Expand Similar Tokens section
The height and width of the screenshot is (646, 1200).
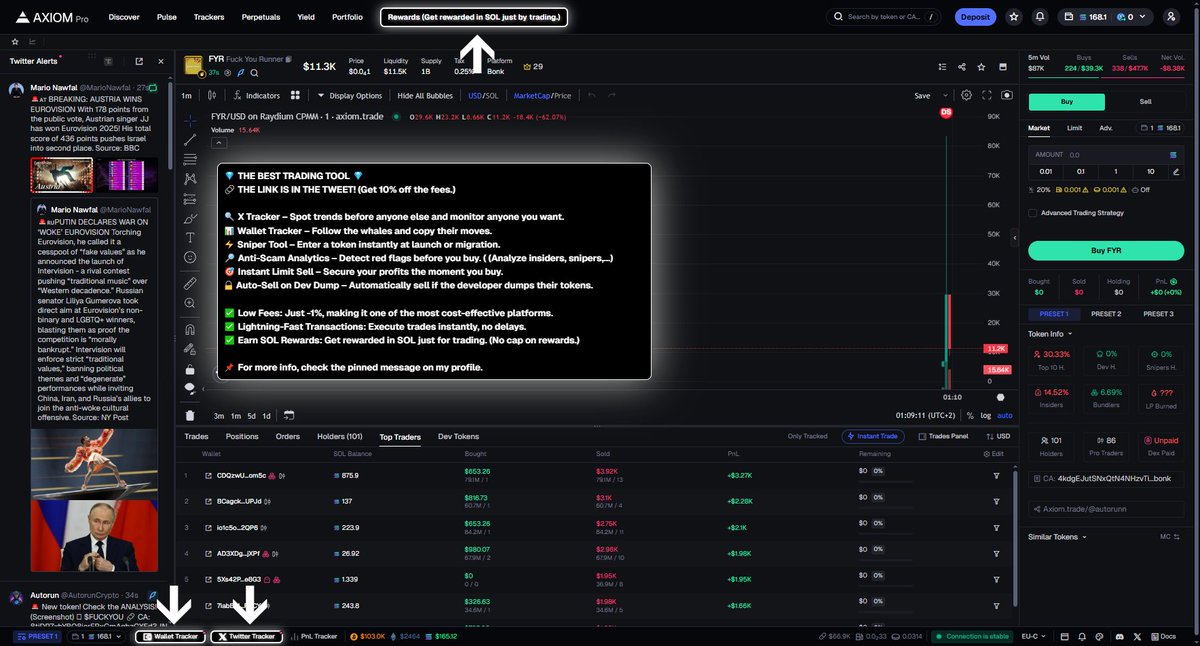click(1056, 537)
